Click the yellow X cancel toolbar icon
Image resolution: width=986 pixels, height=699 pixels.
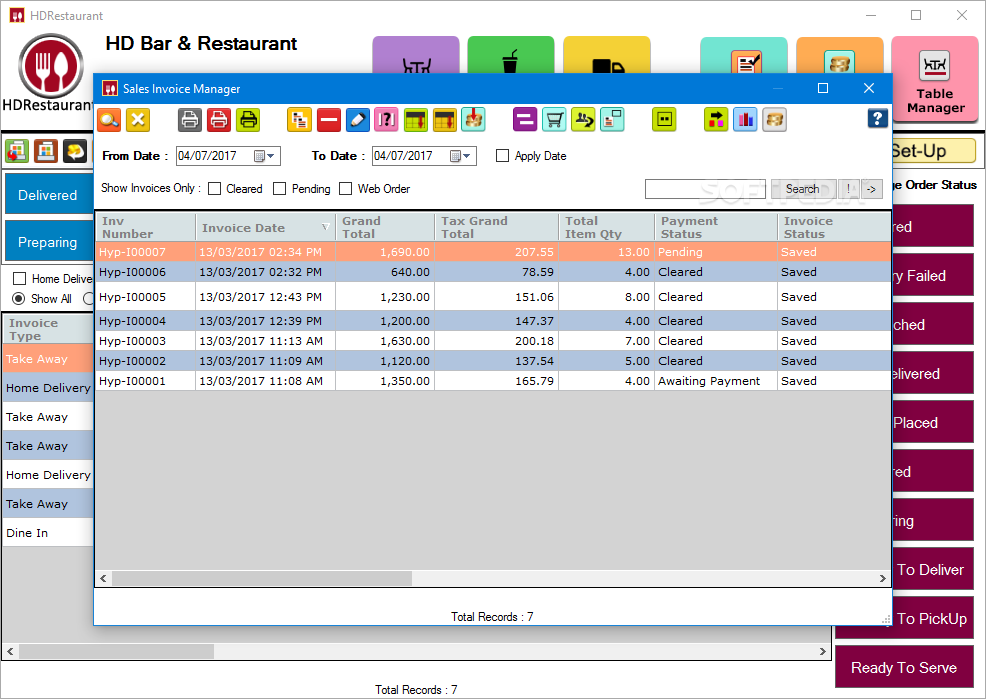(x=138, y=119)
